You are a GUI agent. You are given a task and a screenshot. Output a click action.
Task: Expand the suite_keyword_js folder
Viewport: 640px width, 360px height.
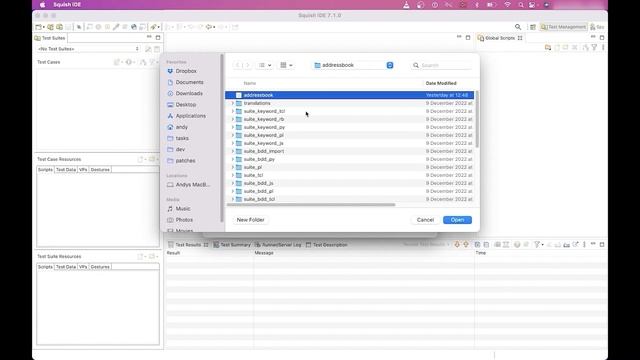click(233, 143)
